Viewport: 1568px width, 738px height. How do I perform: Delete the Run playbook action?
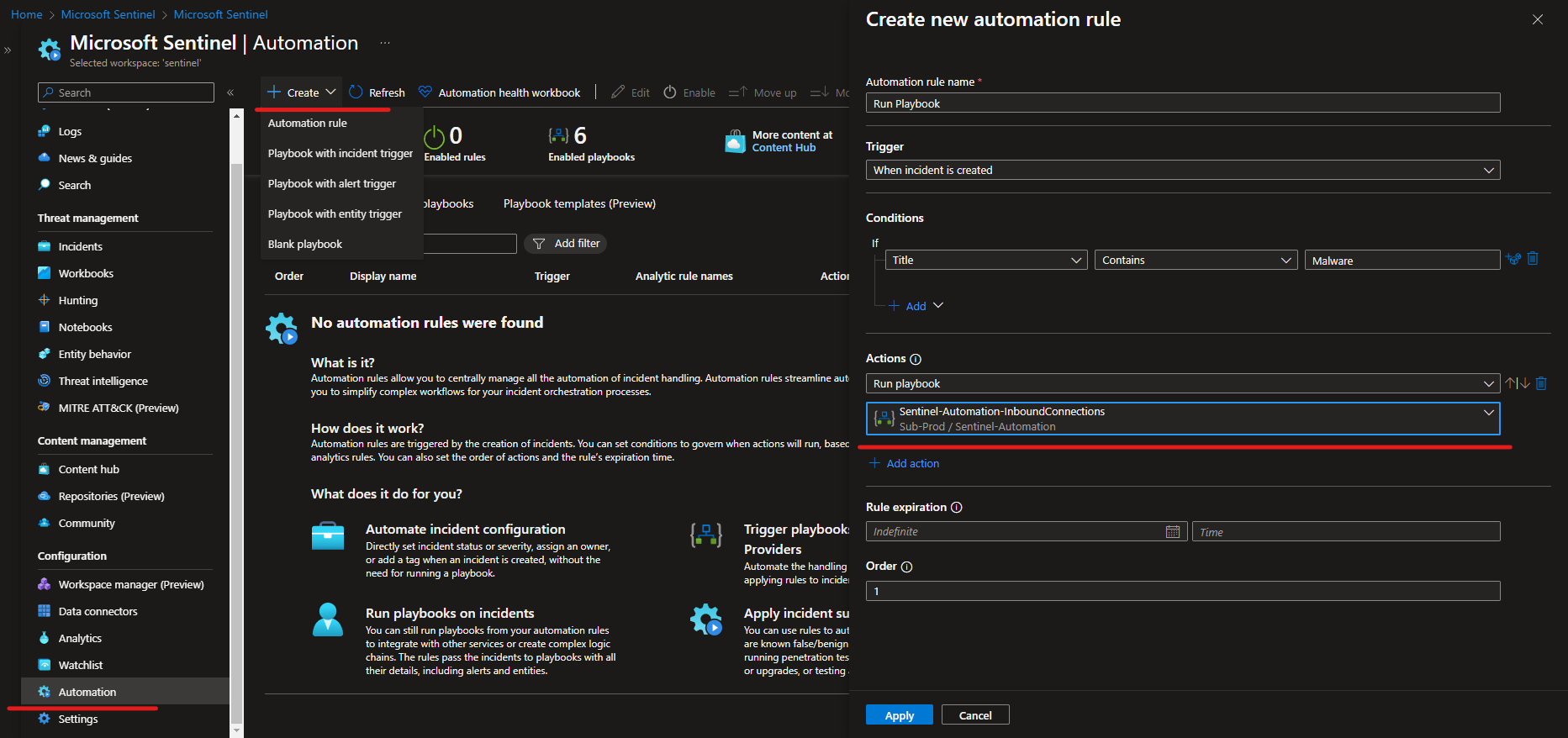[x=1541, y=383]
